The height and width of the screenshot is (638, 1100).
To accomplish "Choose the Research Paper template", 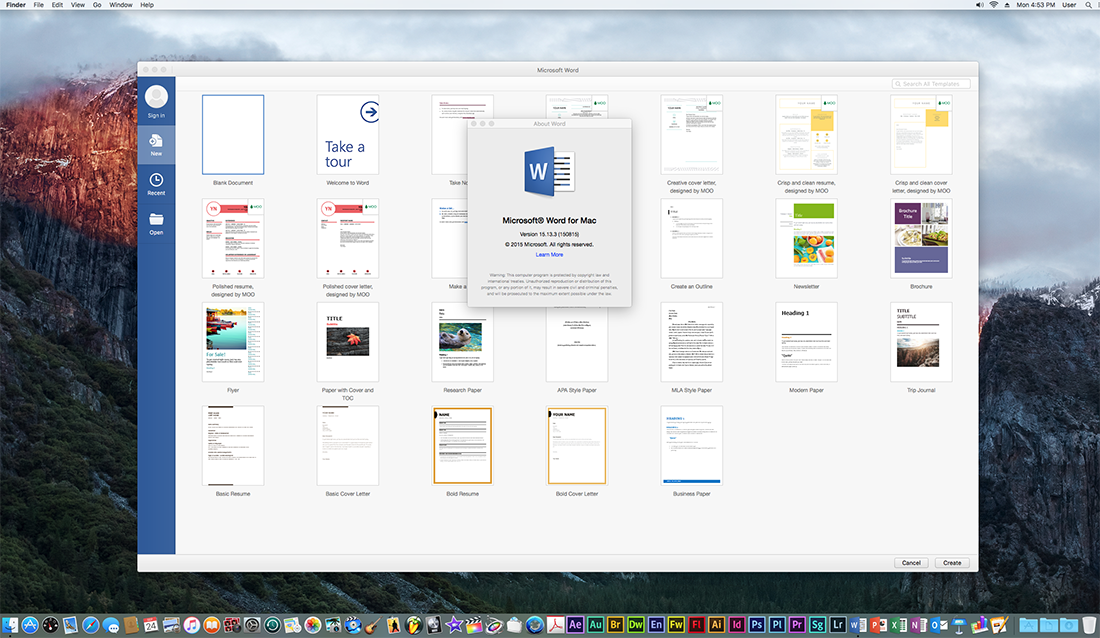I will [462, 343].
